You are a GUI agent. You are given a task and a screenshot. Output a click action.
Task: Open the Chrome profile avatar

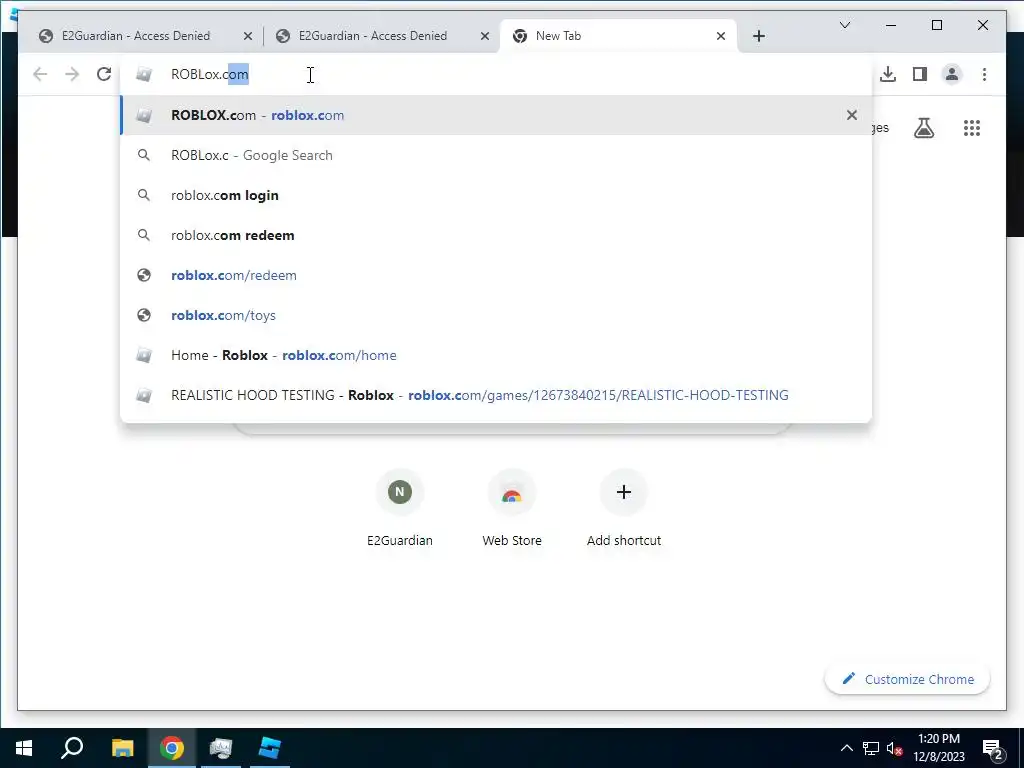(x=952, y=74)
